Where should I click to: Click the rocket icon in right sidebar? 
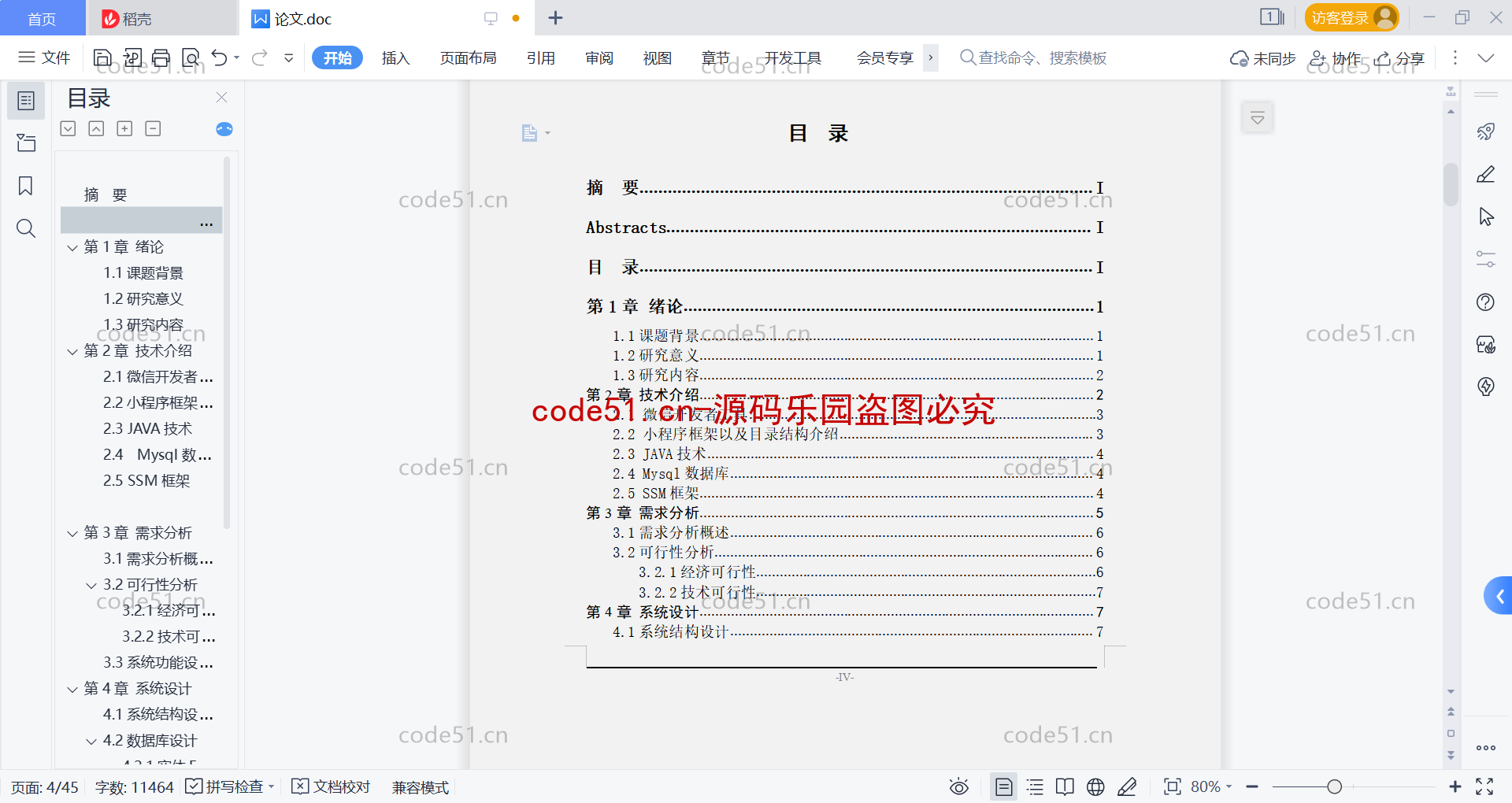(1485, 131)
